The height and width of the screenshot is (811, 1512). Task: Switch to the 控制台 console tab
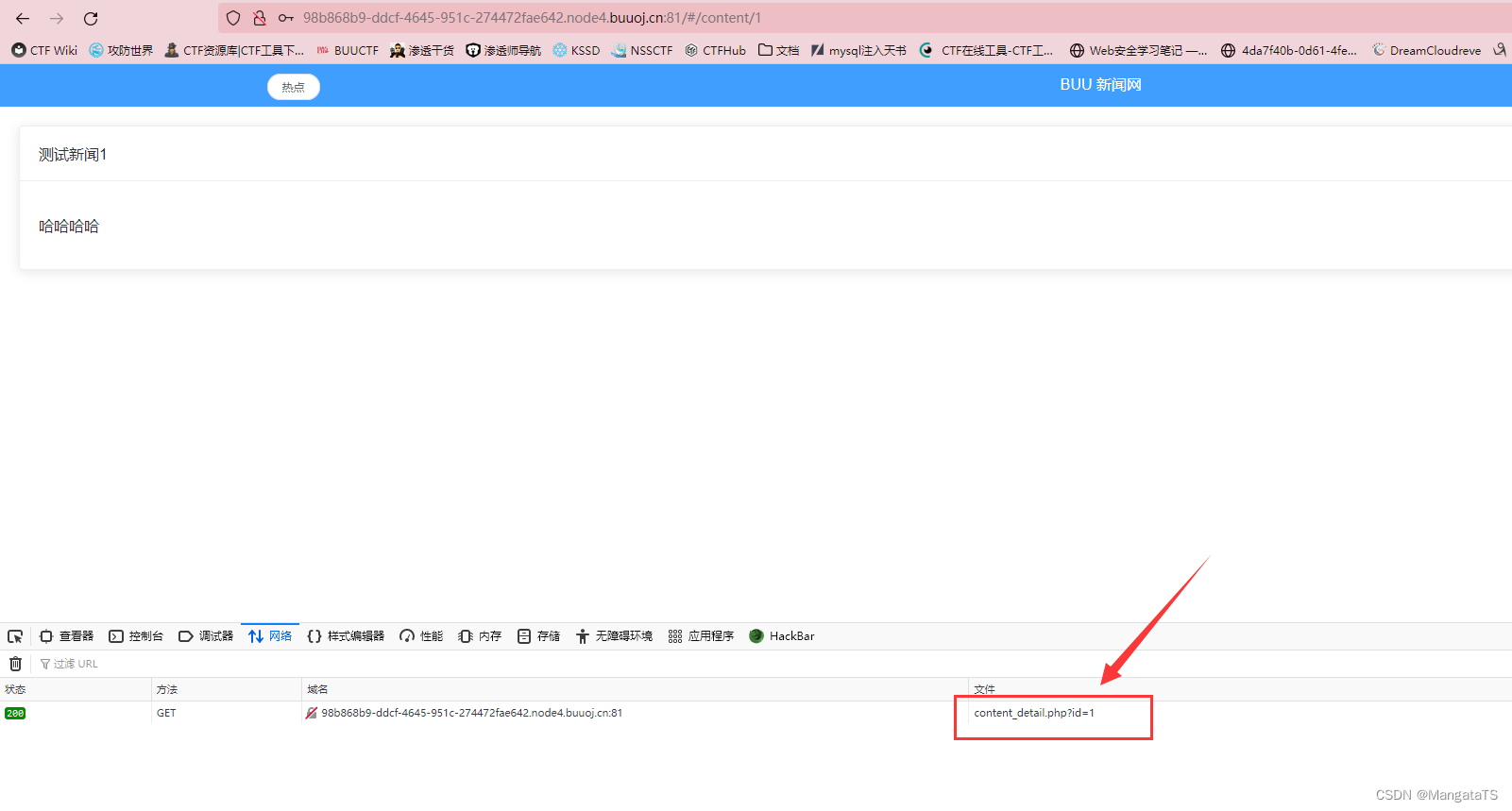136,636
